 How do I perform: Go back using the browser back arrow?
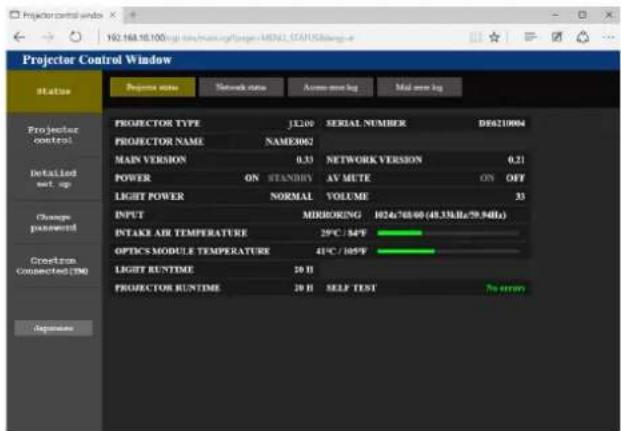tap(19, 37)
